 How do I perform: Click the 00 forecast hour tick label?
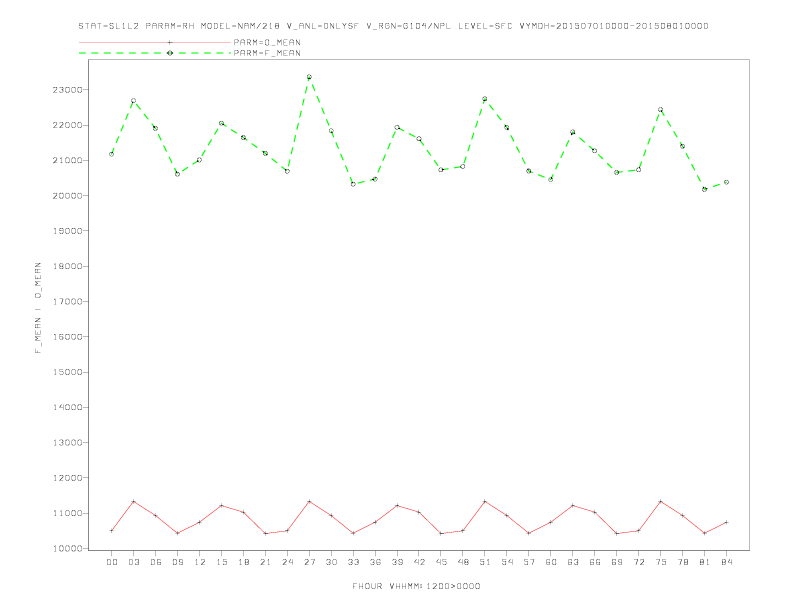[x=112, y=562]
